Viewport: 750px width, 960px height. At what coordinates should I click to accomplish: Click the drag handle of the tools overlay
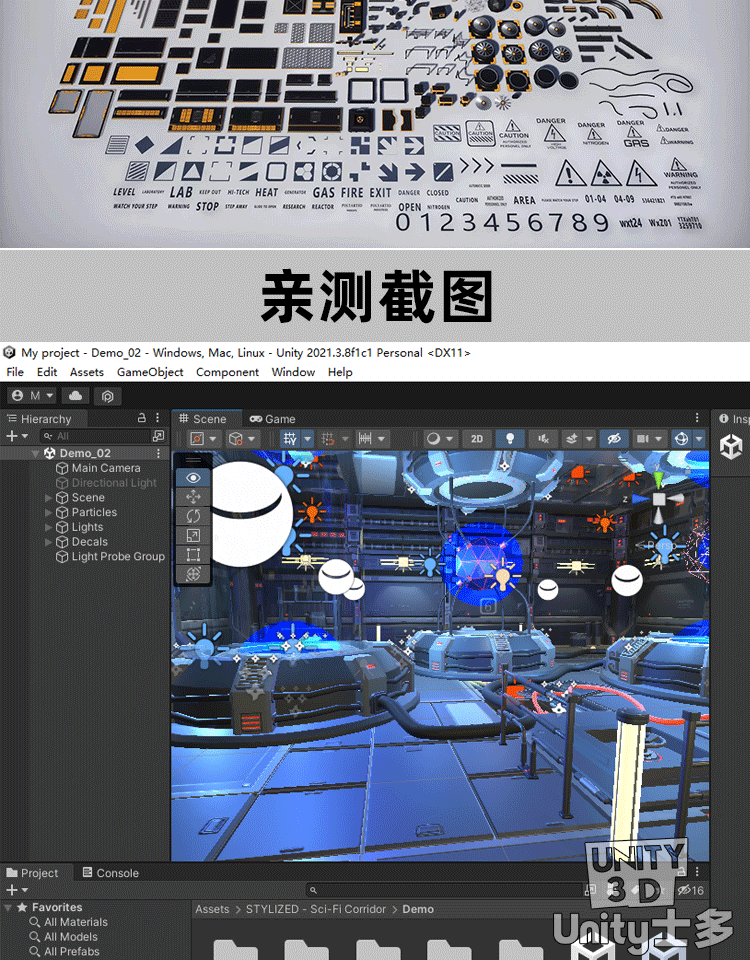193,460
